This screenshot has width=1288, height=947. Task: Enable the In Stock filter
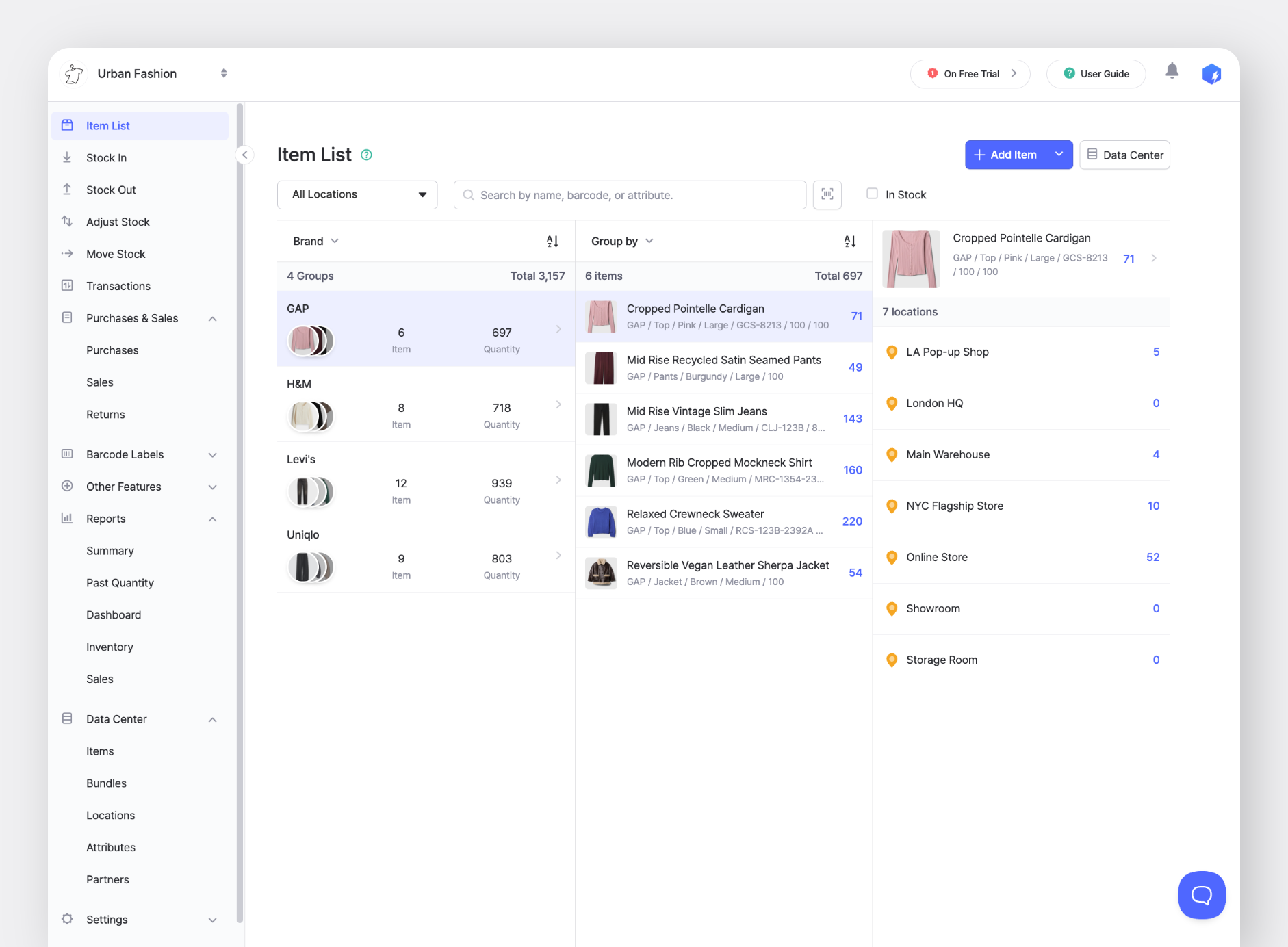[x=872, y=194]
